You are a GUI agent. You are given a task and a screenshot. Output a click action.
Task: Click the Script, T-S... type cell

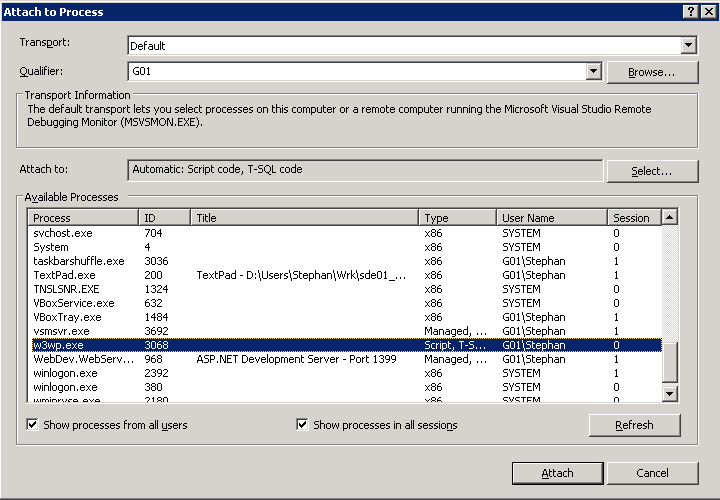point(455,345)
